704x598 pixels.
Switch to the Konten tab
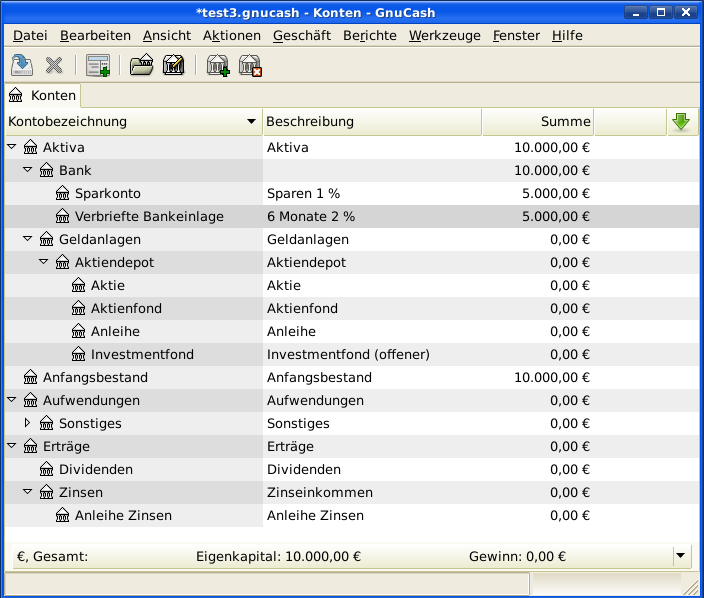pos(42,95)
